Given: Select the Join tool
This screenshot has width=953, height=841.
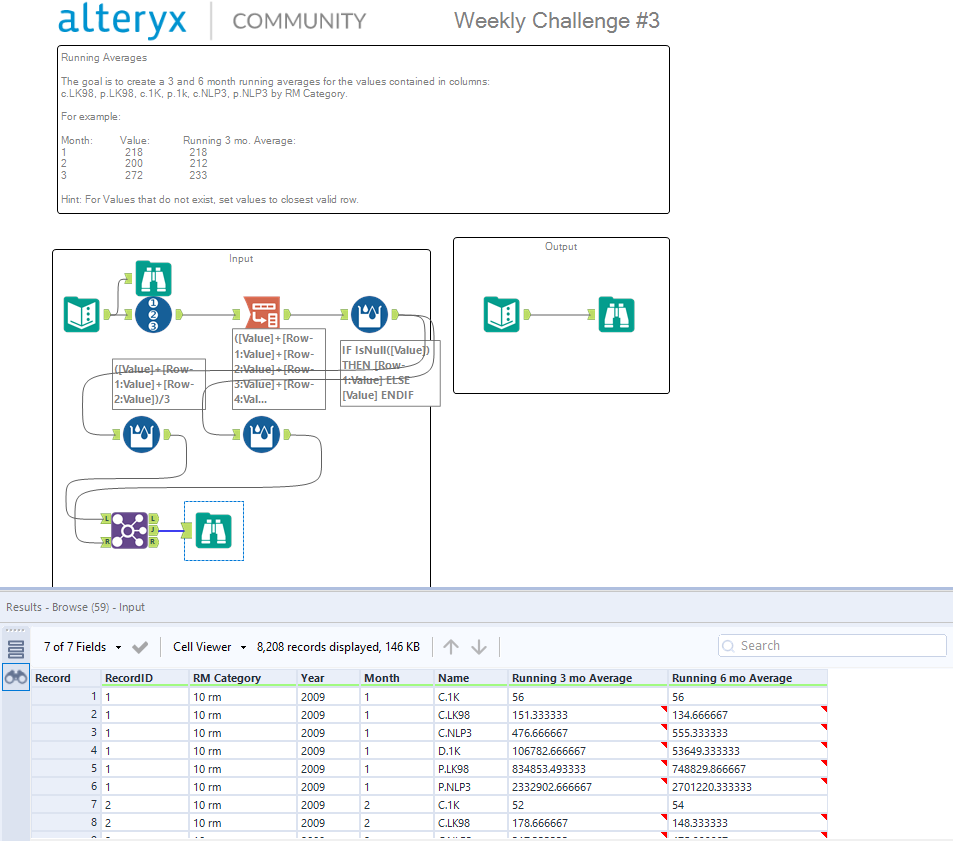Looking at the screenshot, I should point(129,530).
